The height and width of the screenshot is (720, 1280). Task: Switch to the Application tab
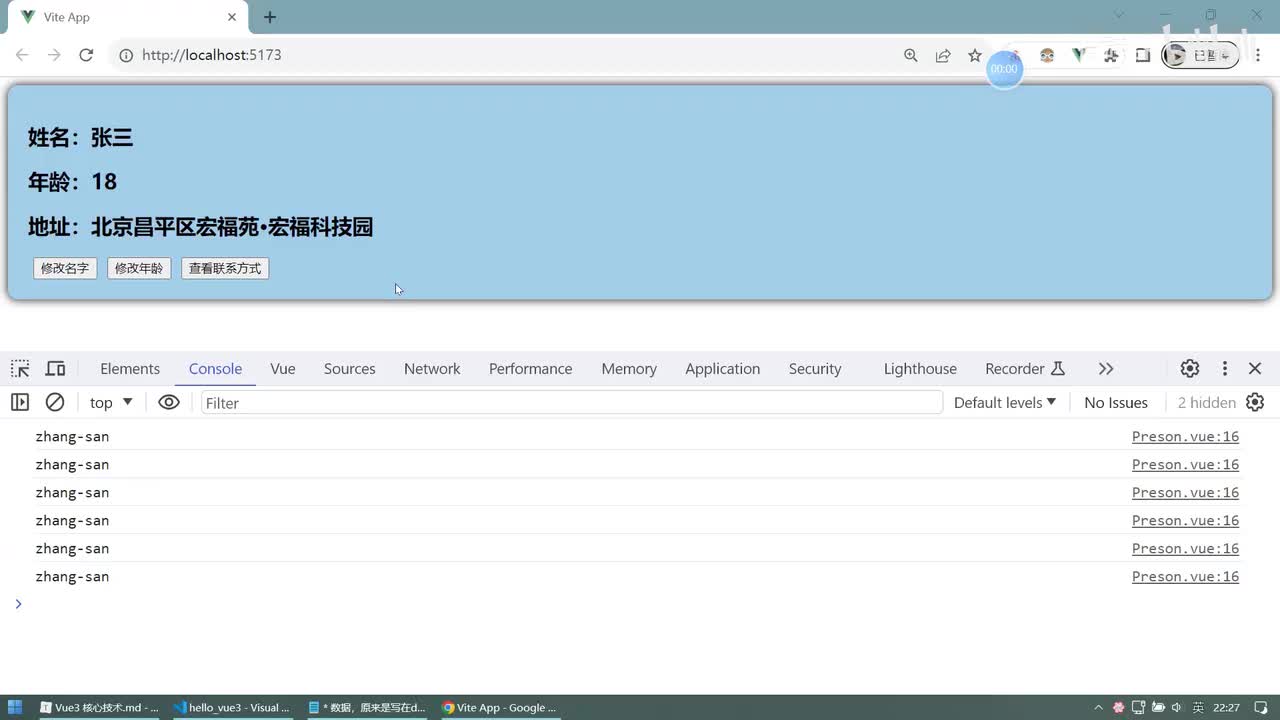tap(722, 369)
